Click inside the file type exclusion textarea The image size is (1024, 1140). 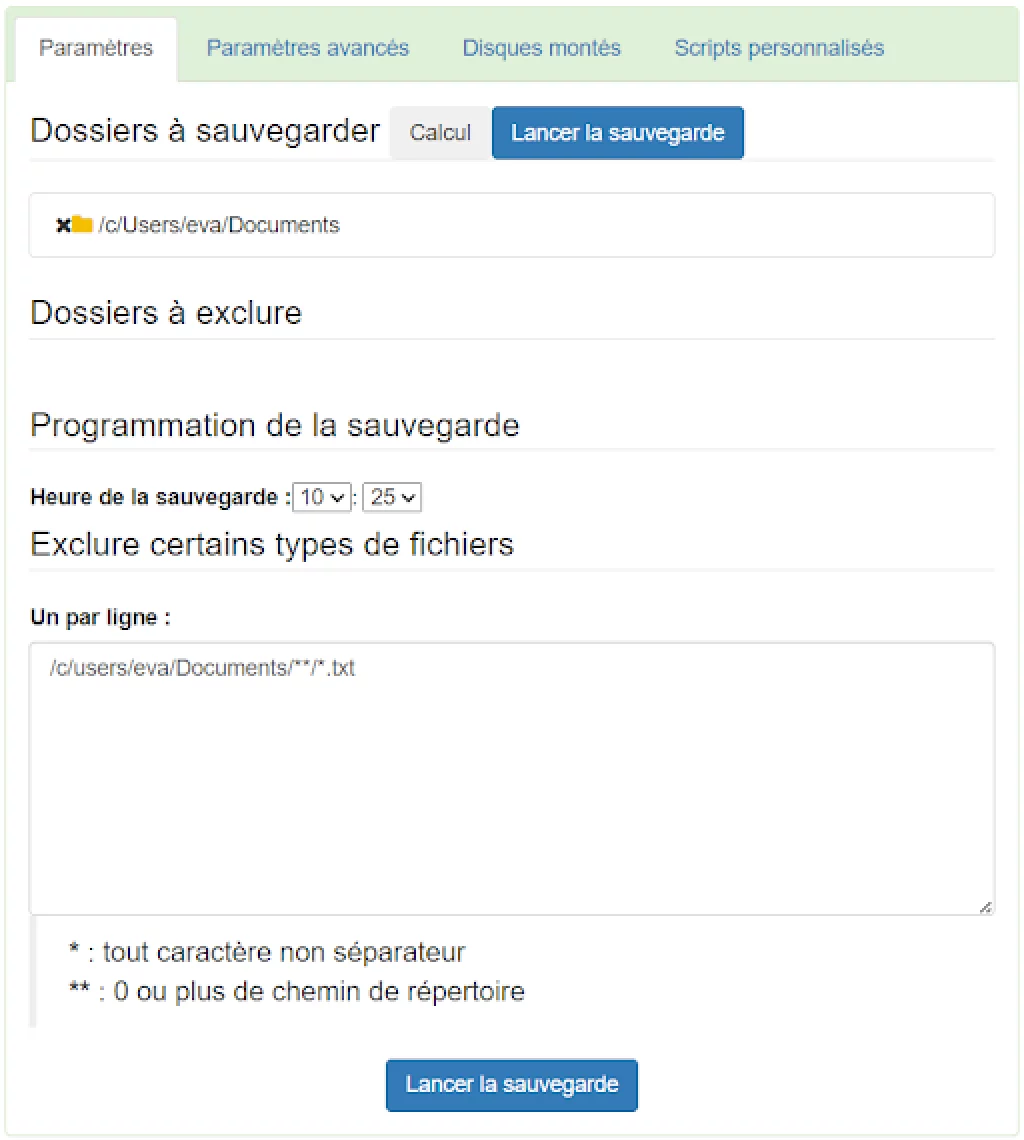coord(512,780)
